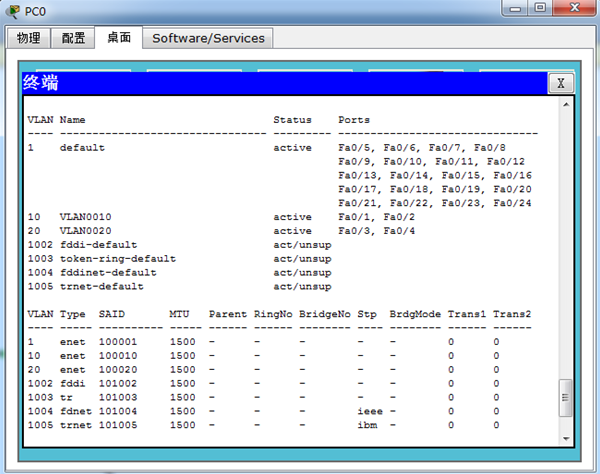Click the 'RingNo' column header
This screenshot has width=600, height=474.
pos(273,314)
